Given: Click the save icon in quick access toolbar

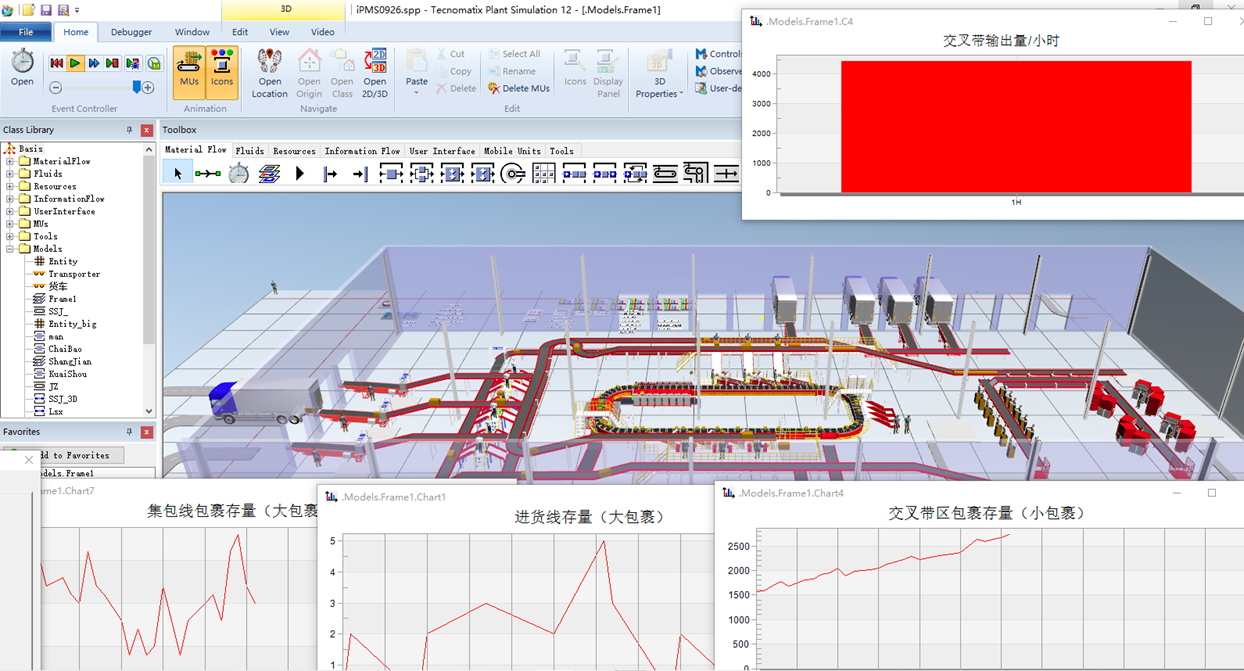Looking at the screenshot, I should (45, 9).
